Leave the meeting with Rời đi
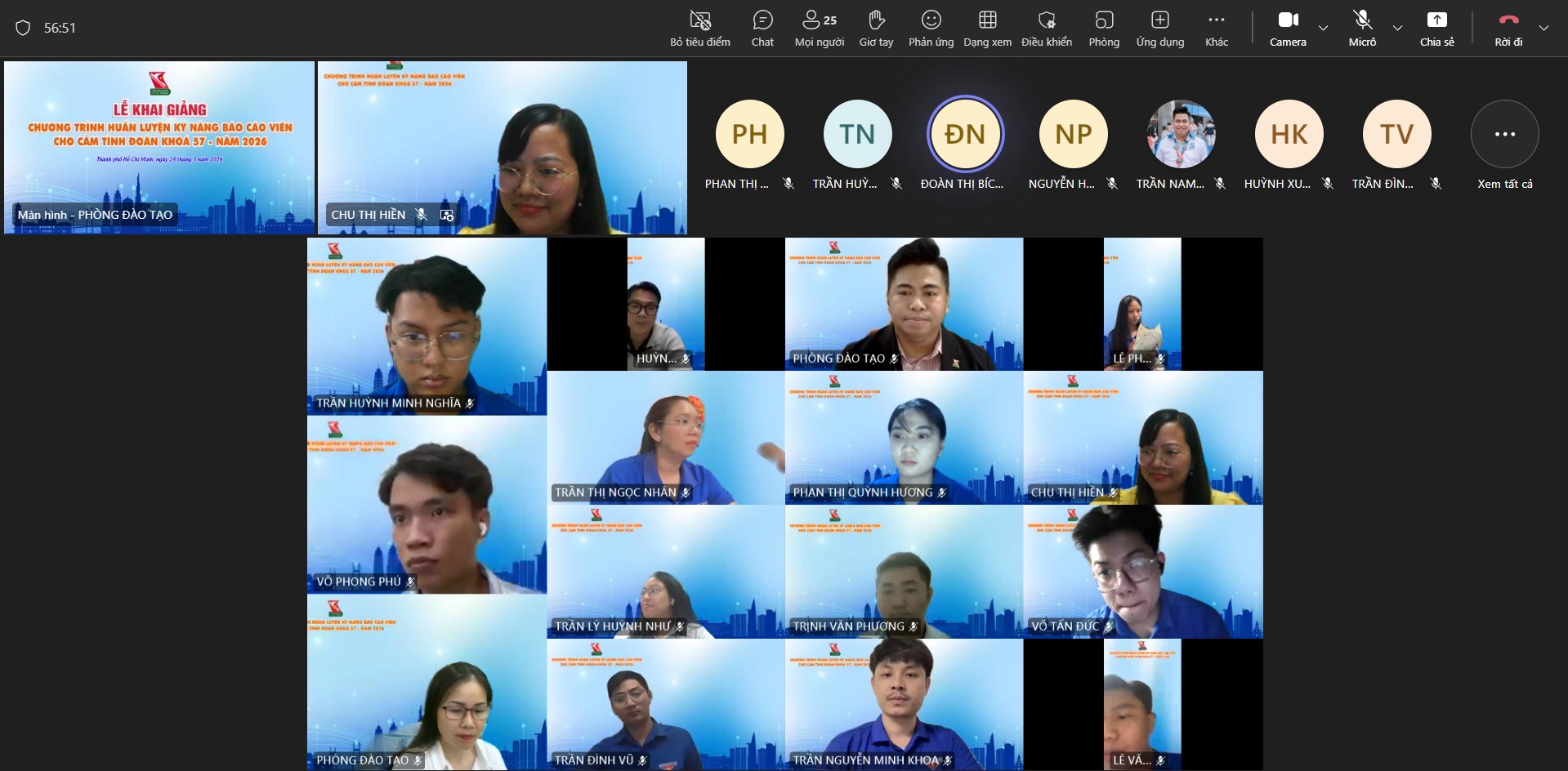1568x771 pixels. [1508, 28]
